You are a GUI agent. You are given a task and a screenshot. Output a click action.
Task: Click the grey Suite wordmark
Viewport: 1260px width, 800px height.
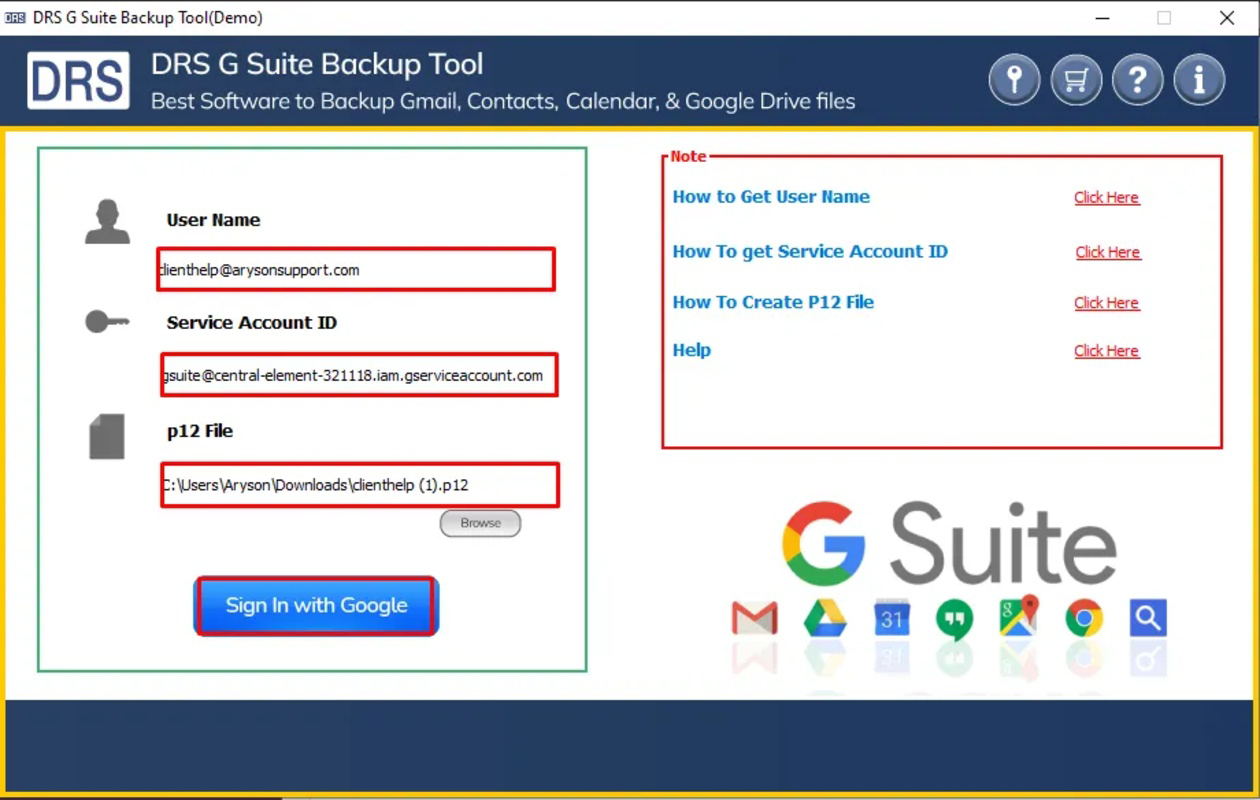tap(1003, 544)
